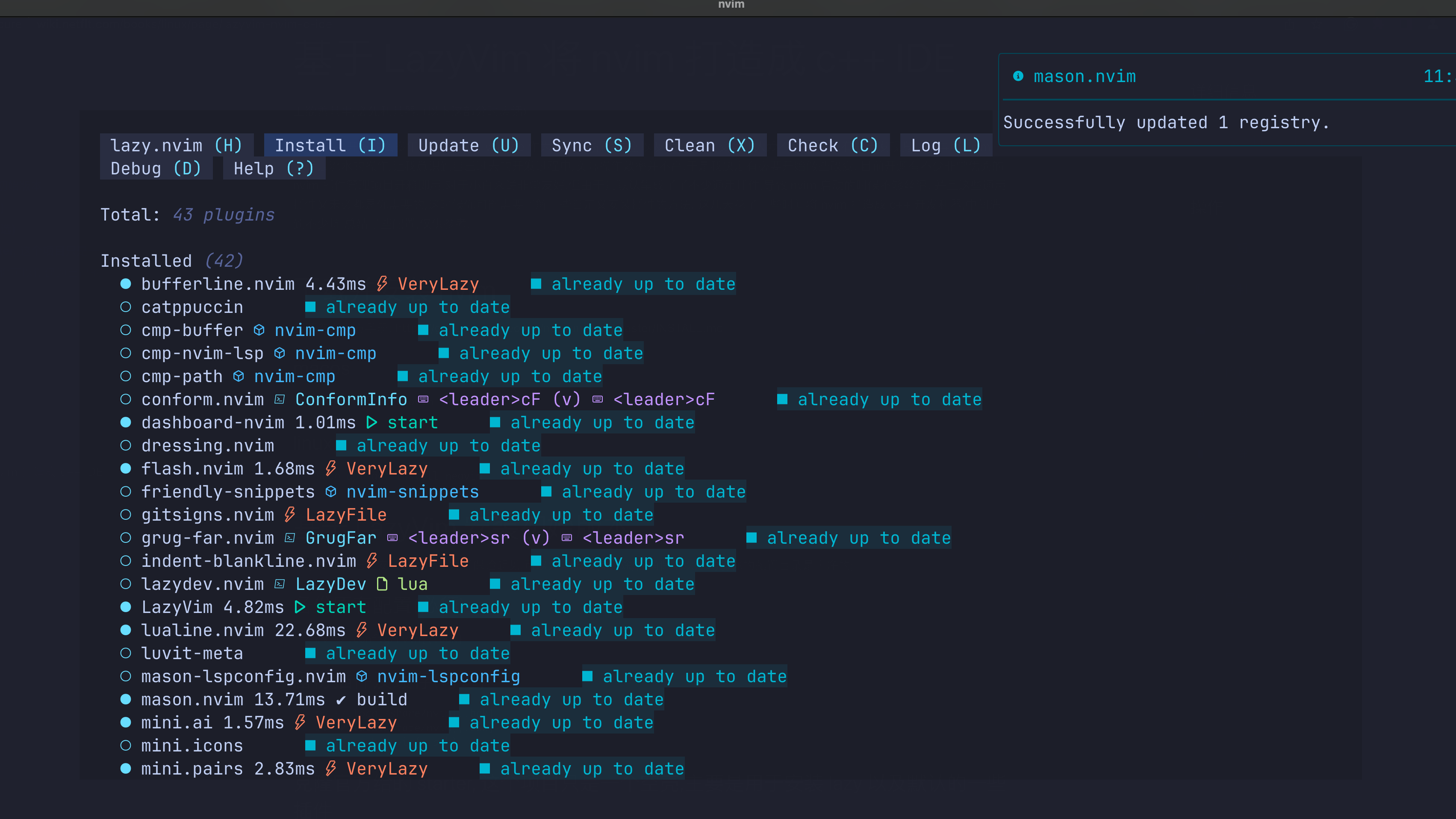Click the play icon in the LazyVim row

point(300,607)
